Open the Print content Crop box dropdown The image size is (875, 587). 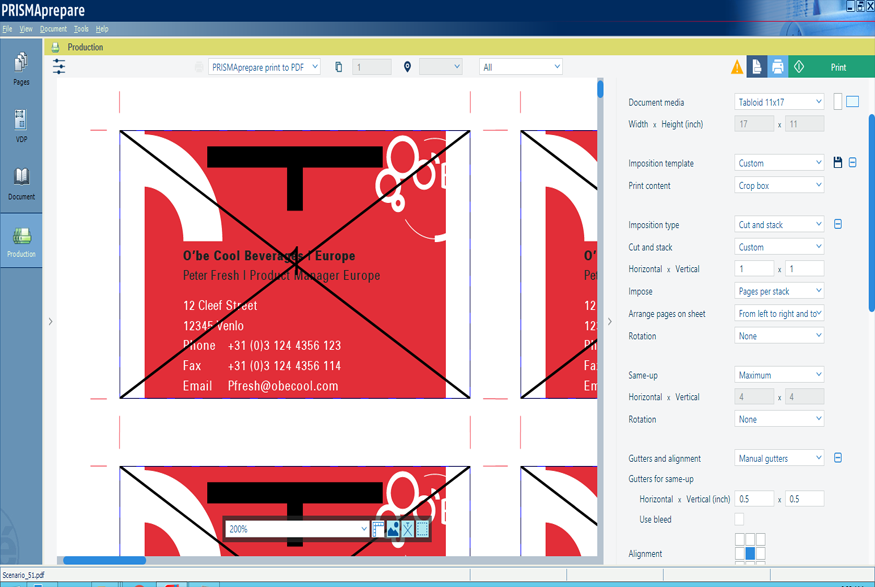(x=779, y=185)
